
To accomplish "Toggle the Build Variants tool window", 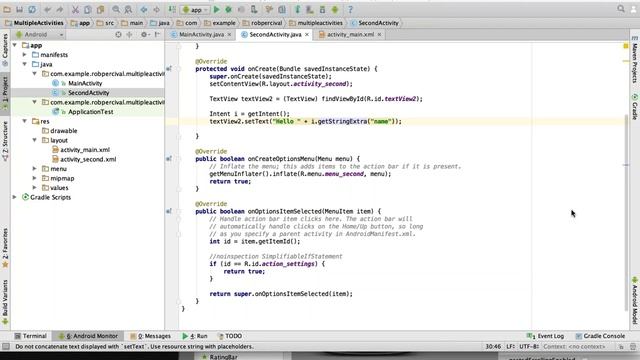I will click(5, 302).
